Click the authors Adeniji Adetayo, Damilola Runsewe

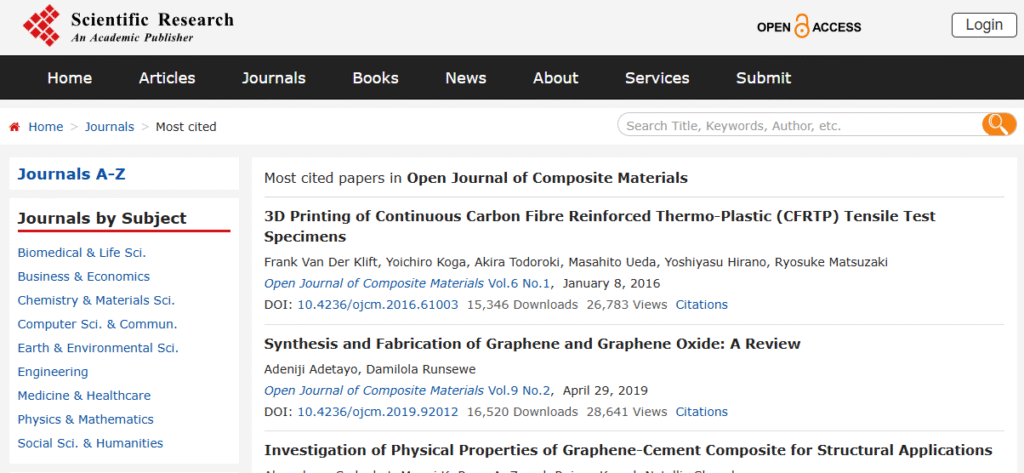coord(370,370)
